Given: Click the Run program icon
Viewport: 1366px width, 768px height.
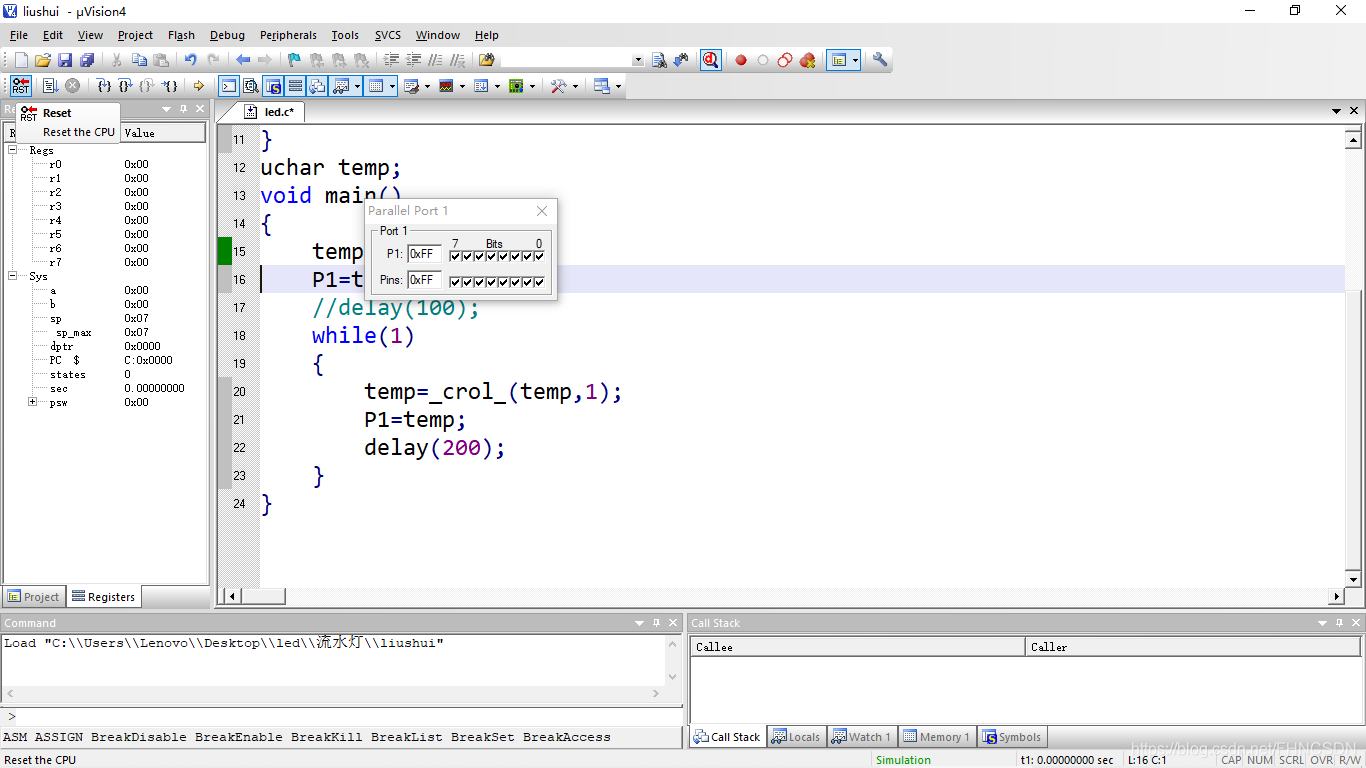Looking at the screenshot, I should point(50,86).
